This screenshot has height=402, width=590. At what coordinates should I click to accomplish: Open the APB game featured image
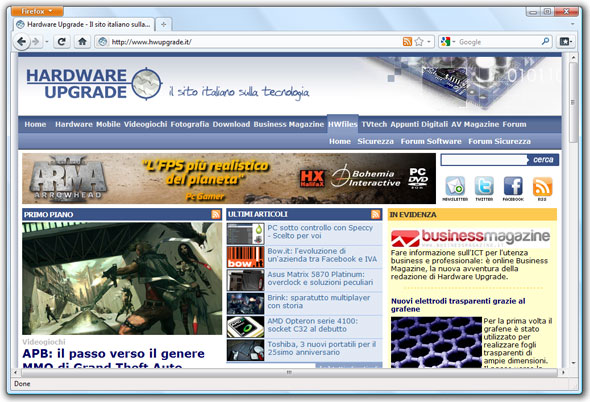coord(122,279)
